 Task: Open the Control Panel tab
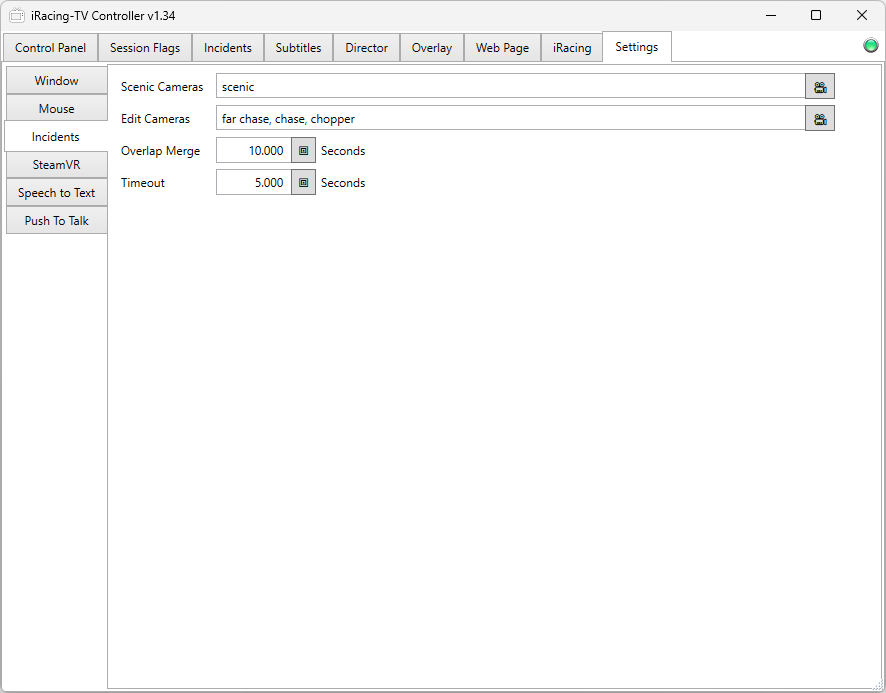point(50,47)
